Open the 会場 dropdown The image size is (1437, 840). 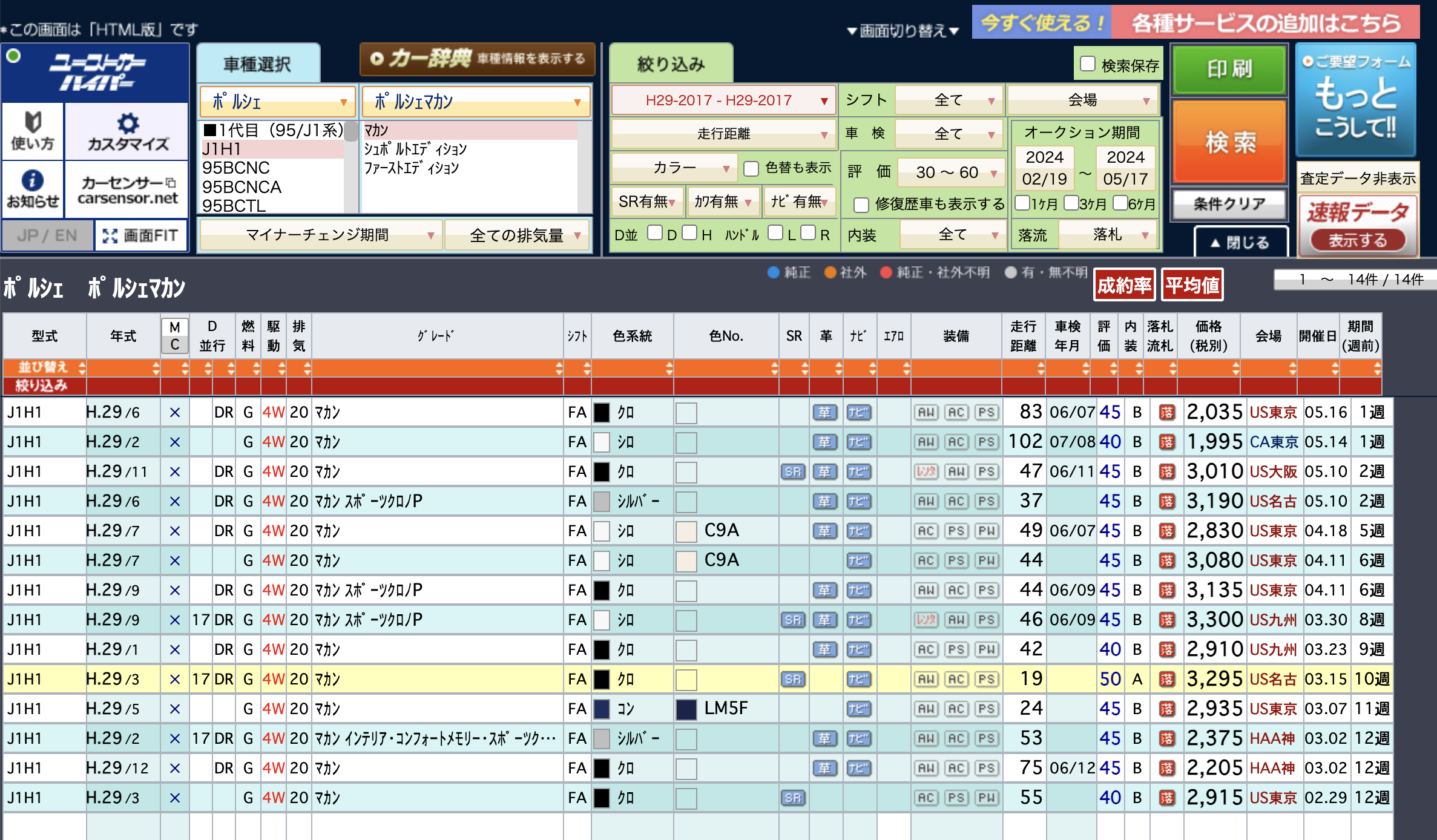[x=1082, y=100]
